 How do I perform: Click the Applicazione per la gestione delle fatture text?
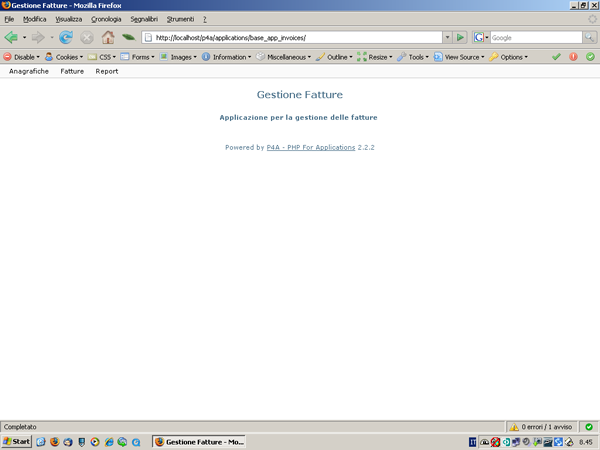point(298,117)
